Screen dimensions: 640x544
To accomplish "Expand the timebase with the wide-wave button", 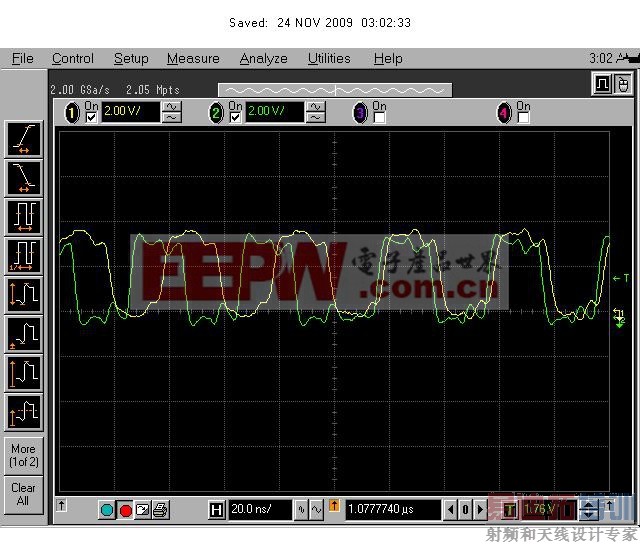I will click(x=316, y=510).
